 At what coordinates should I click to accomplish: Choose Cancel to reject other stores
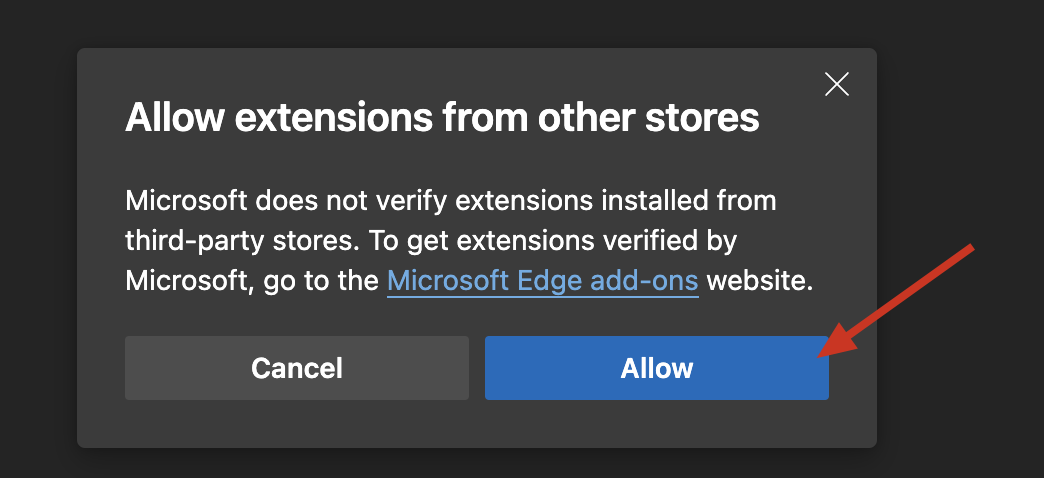[296, 368]
